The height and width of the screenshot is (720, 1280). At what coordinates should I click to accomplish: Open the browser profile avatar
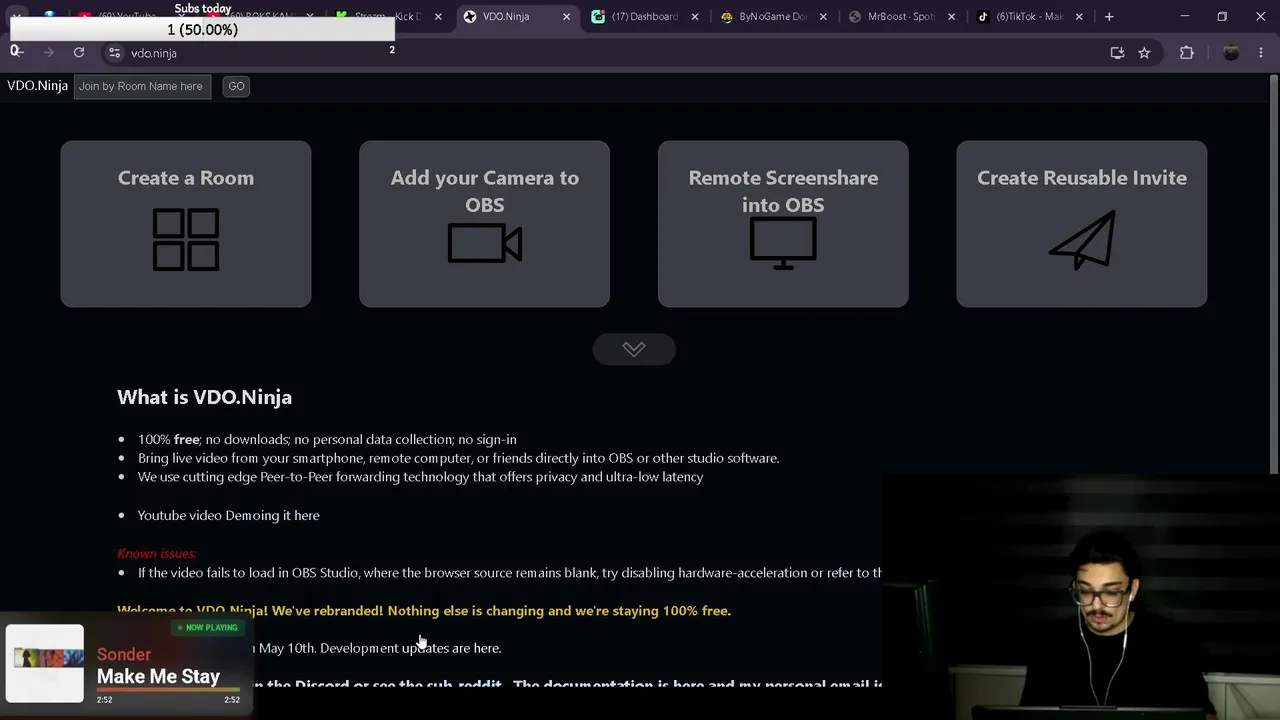point(1231,53)
